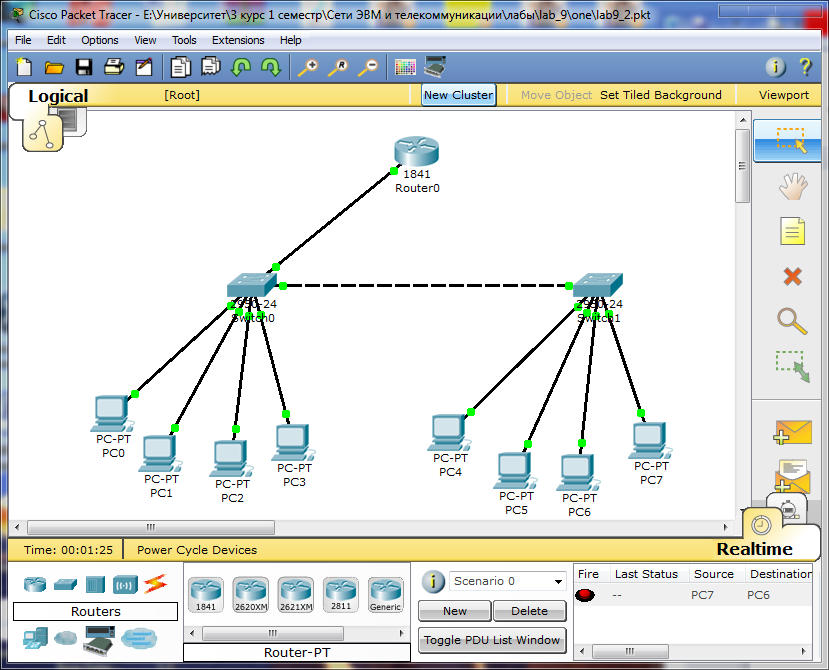The width and height of the screenshot is (829, 670).
Task: Save the network with the floppy icon
Action: [x=84, y=67]
